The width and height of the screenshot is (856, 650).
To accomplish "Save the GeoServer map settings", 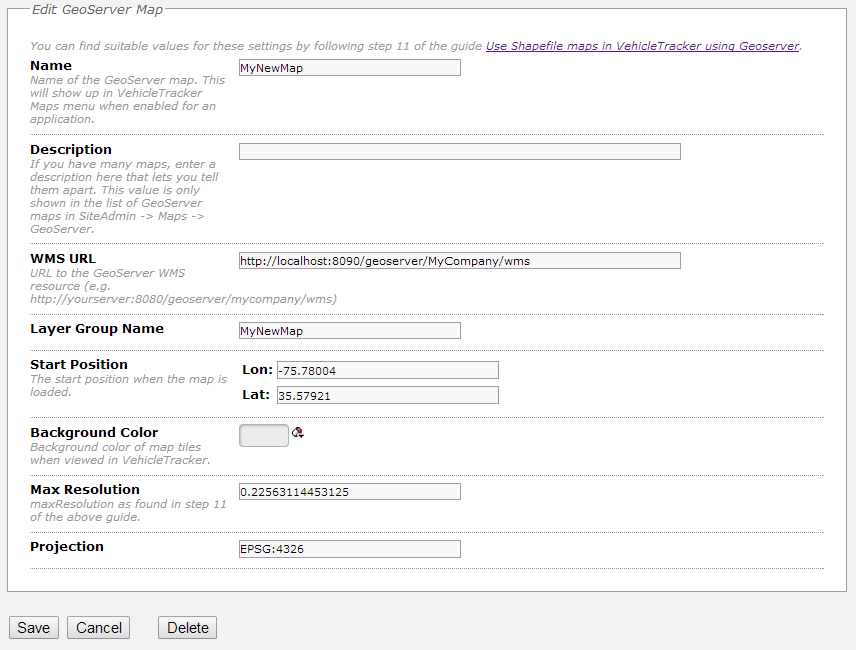I will 33,627.
